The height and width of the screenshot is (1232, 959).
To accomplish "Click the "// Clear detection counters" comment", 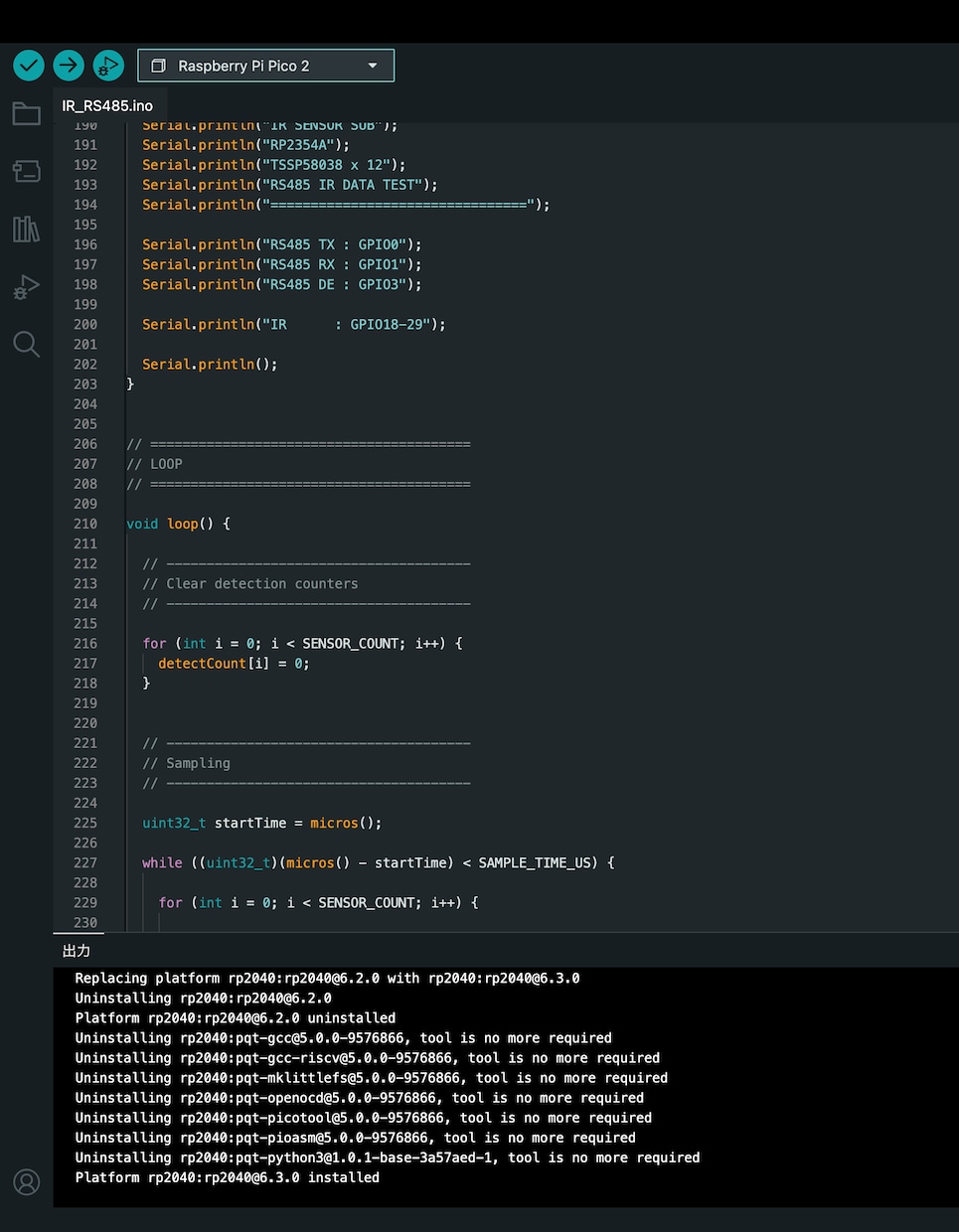I will [249, 583].
